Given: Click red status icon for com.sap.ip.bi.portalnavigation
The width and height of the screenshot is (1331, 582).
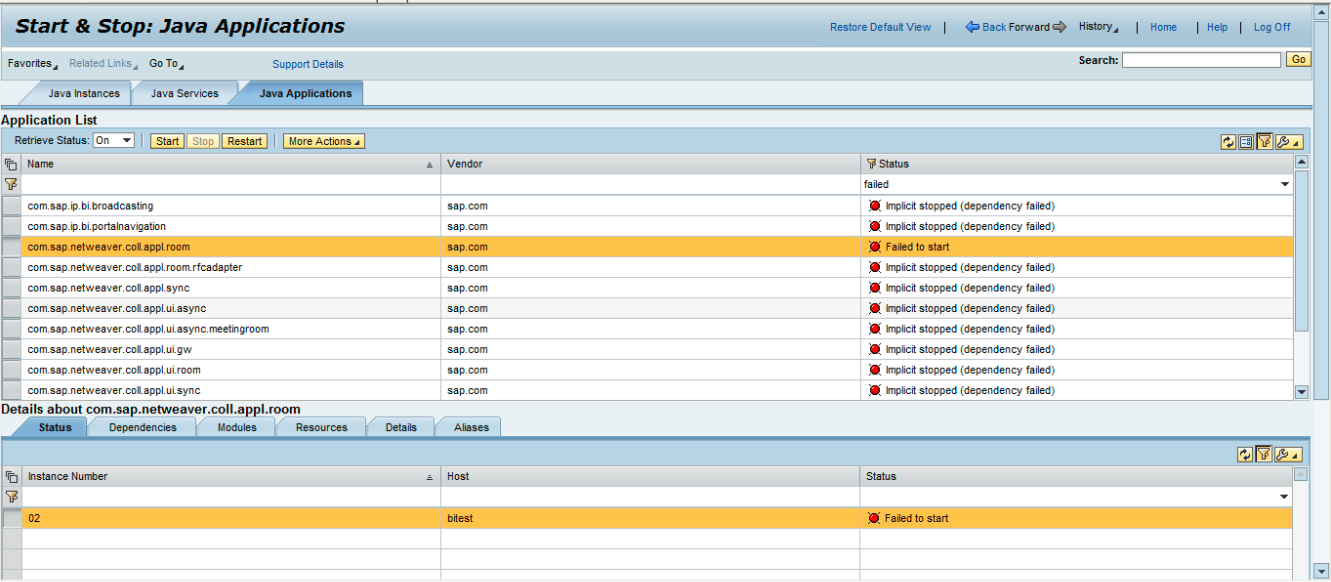Looking at the screenshot, I should point(875,226).
